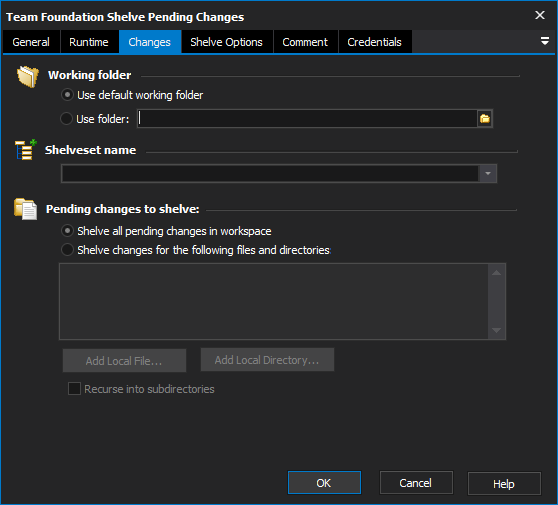The height and width of the screenshot is (505, 558).
Task: Focus the Use folder path input field
Action: pos(307,119)
